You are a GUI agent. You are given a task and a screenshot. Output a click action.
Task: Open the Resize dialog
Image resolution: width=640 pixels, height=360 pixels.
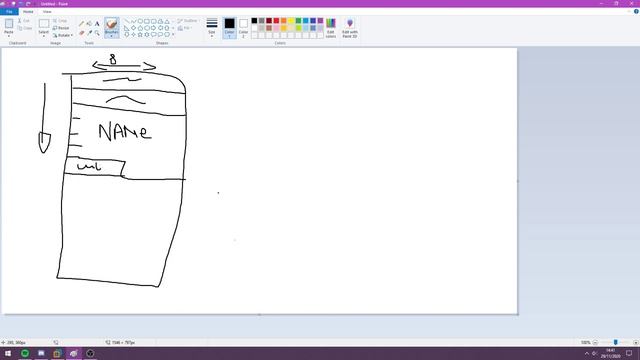[x=61, y=28]
